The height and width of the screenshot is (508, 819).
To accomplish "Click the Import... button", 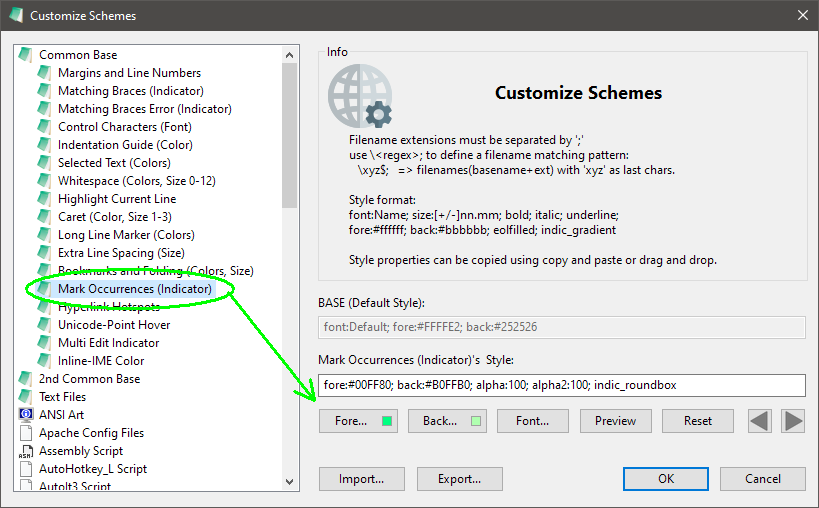I will (x=361, y=479).
